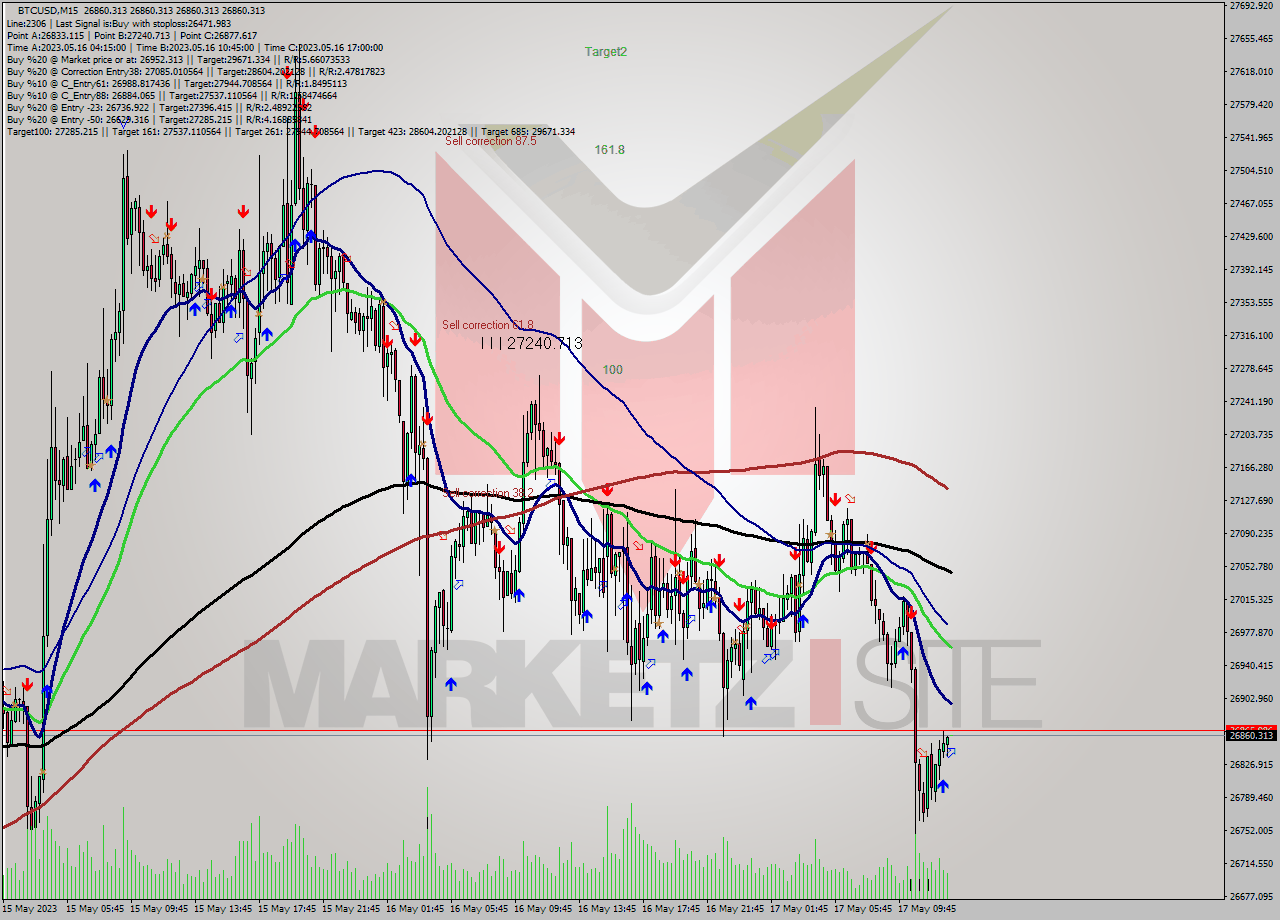Click the 27504.510 price axis label

pos(1251,170)
